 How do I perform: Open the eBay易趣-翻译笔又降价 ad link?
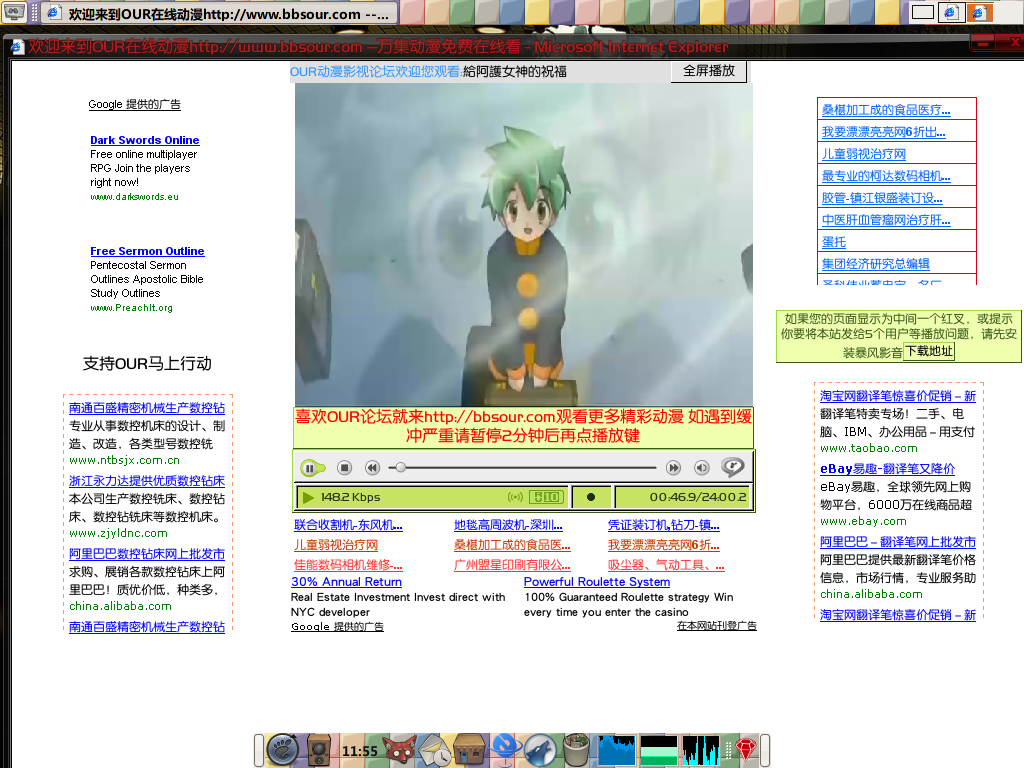[x=888, y=469]
